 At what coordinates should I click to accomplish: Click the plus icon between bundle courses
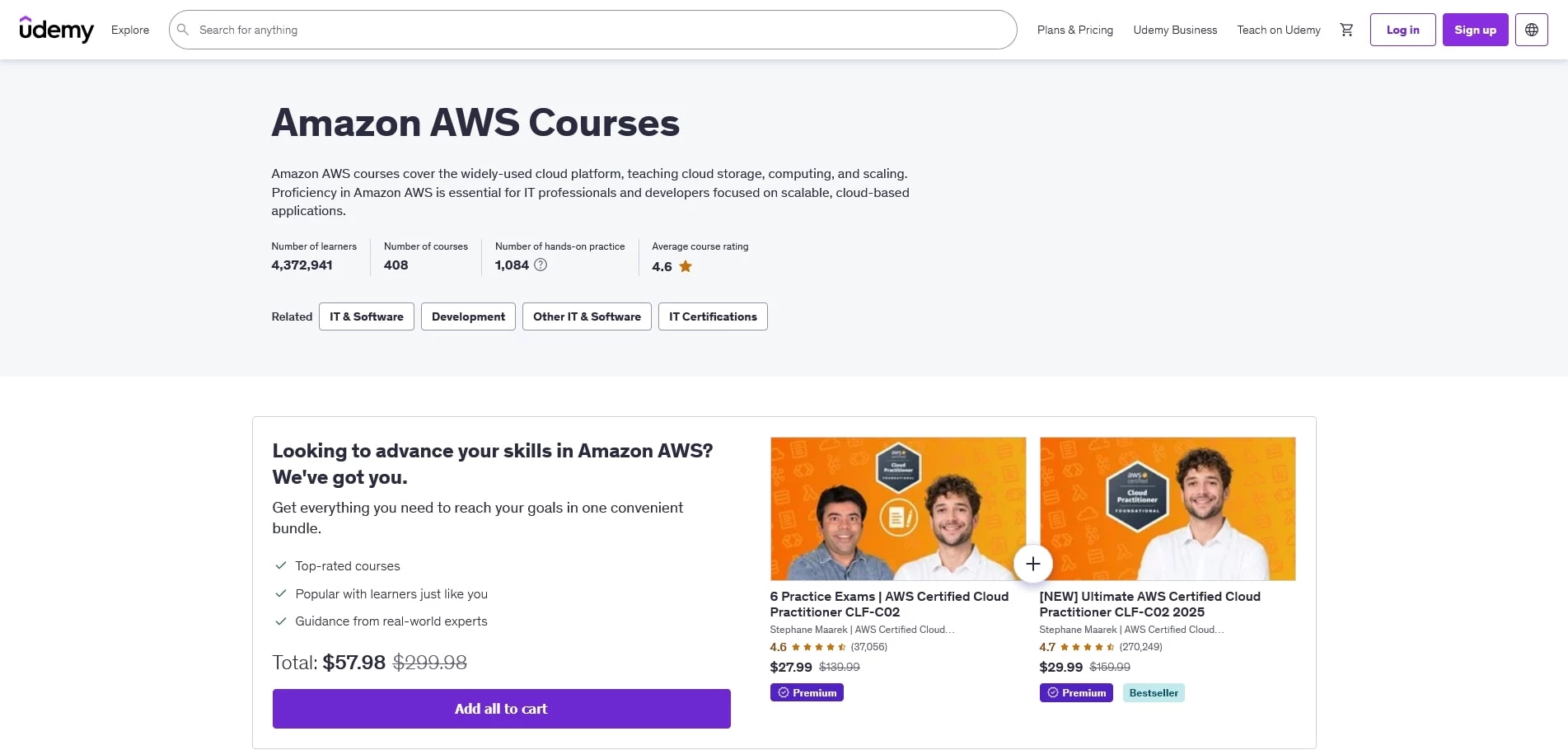tap(1032, 564)
